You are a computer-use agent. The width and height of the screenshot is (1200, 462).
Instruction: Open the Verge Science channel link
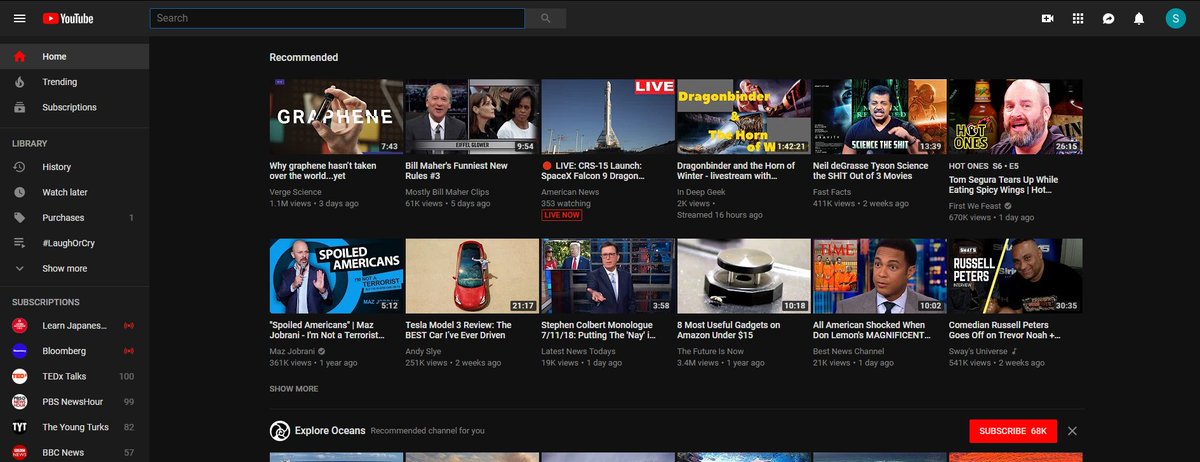(x=296, y=192)
